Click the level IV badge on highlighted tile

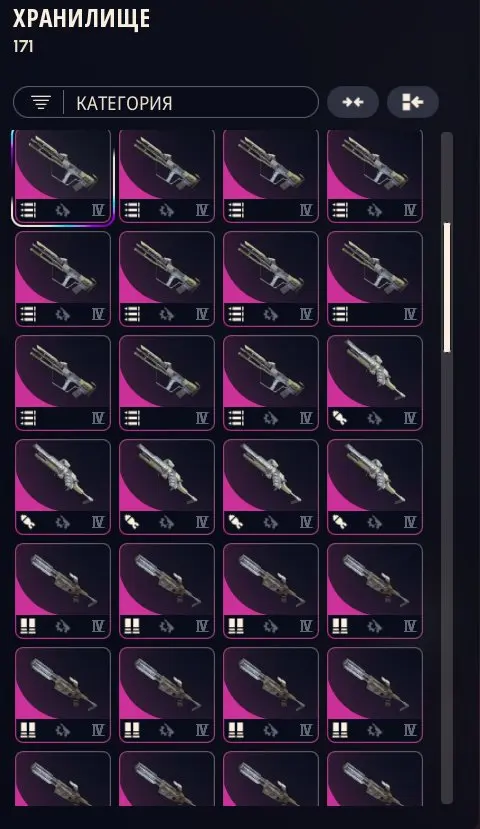pos(98,210)
